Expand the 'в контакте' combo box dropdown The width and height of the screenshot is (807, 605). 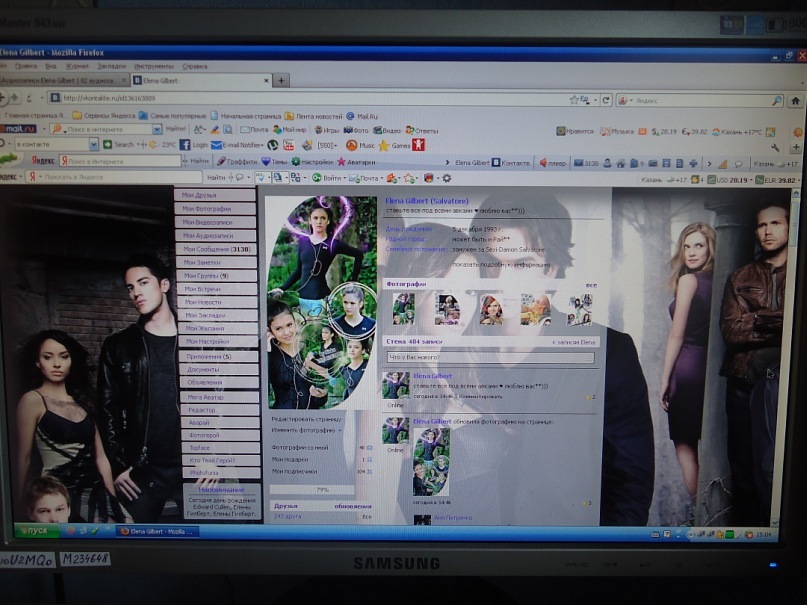point(93,145)
